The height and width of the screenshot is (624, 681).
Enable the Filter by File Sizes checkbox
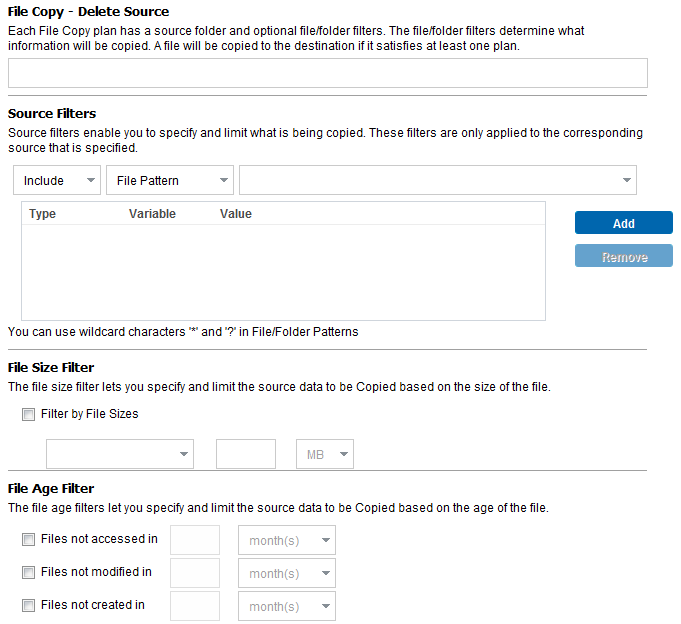pyautogui.click(x=29, y=414)
